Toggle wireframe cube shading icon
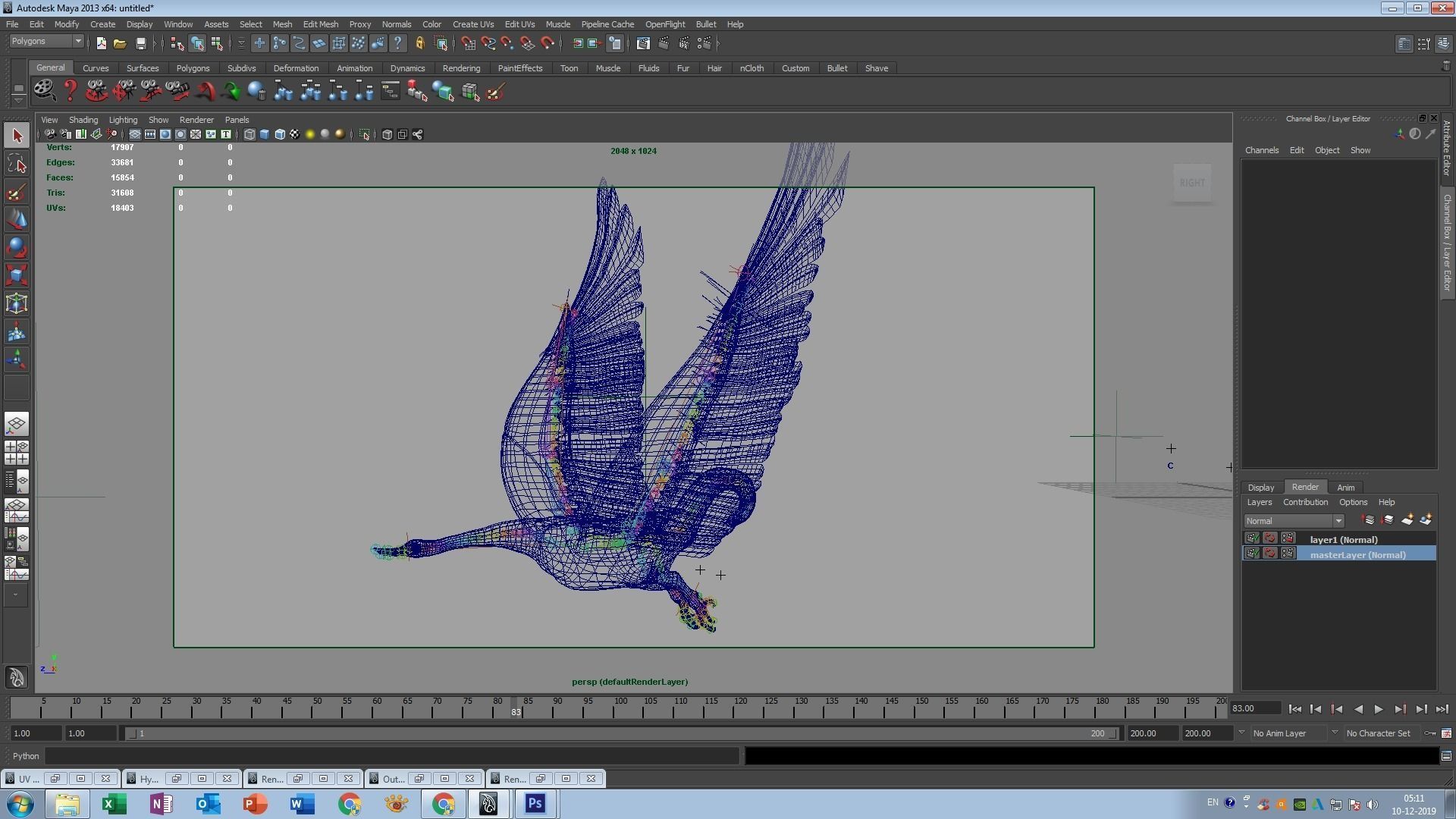The image size is (1456, 819). pos(249,135)
